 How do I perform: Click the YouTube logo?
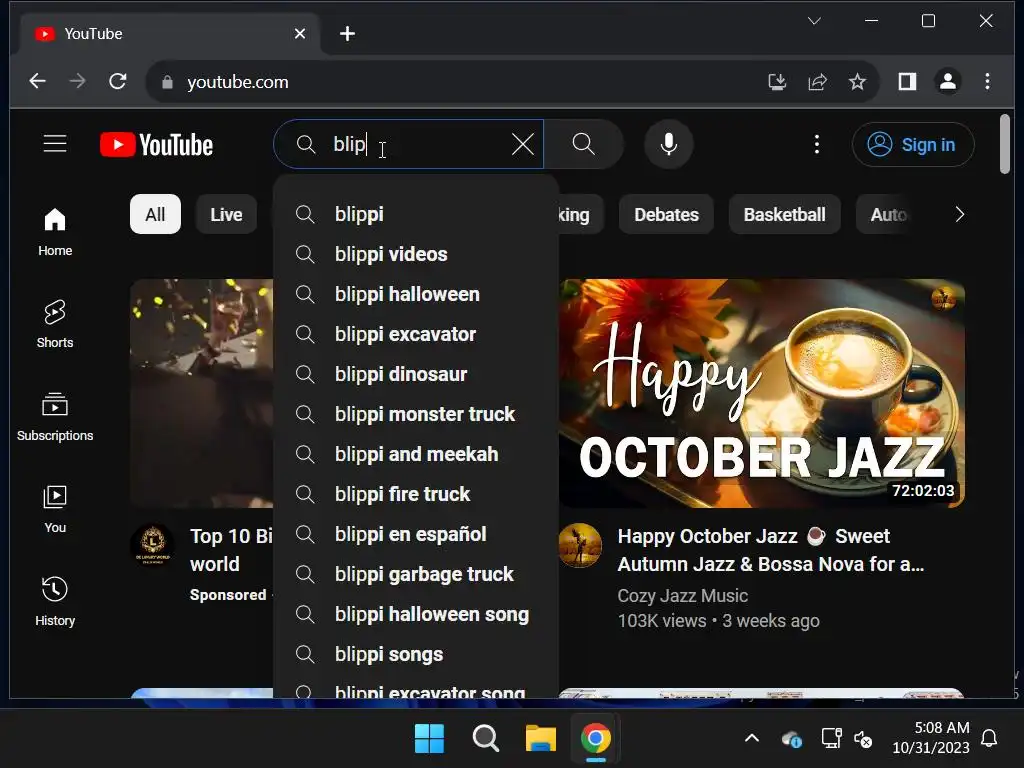coord(157,144)
